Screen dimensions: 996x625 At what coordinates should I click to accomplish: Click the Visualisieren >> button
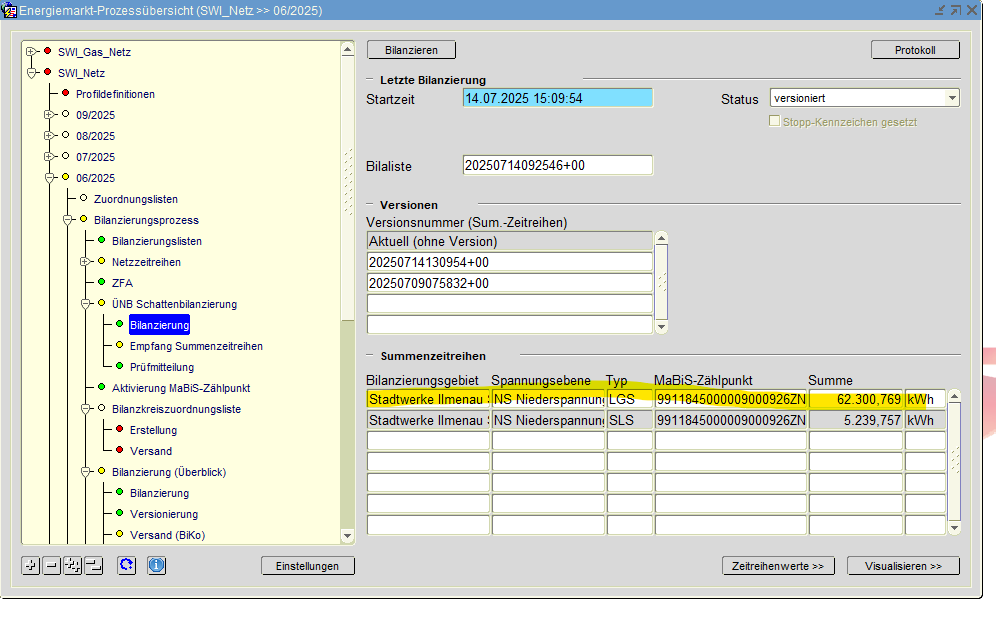[902, 566]
